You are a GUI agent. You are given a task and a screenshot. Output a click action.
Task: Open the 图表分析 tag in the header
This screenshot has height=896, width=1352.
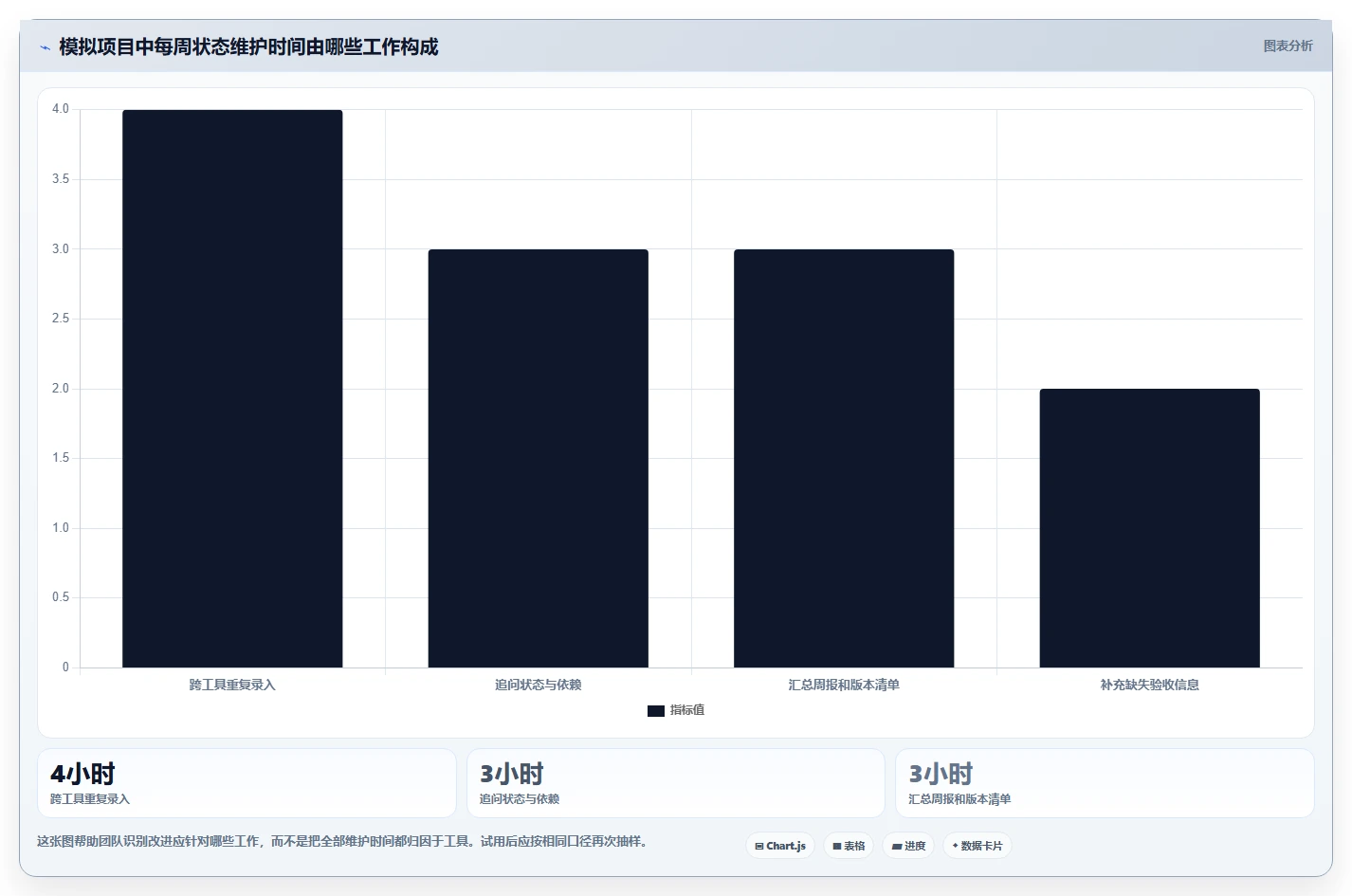[x=1288, y=46]
